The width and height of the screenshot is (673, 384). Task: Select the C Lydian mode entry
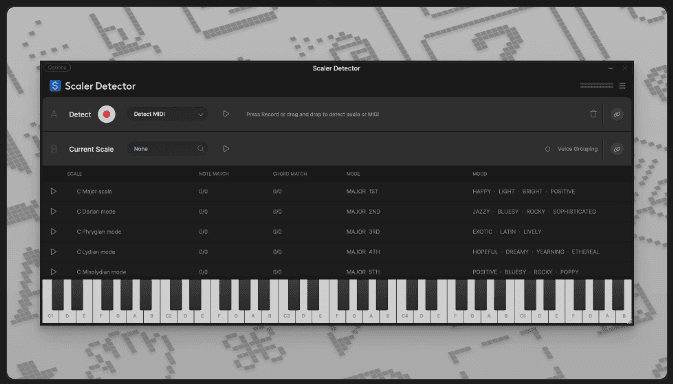click(x=96, y=252)
